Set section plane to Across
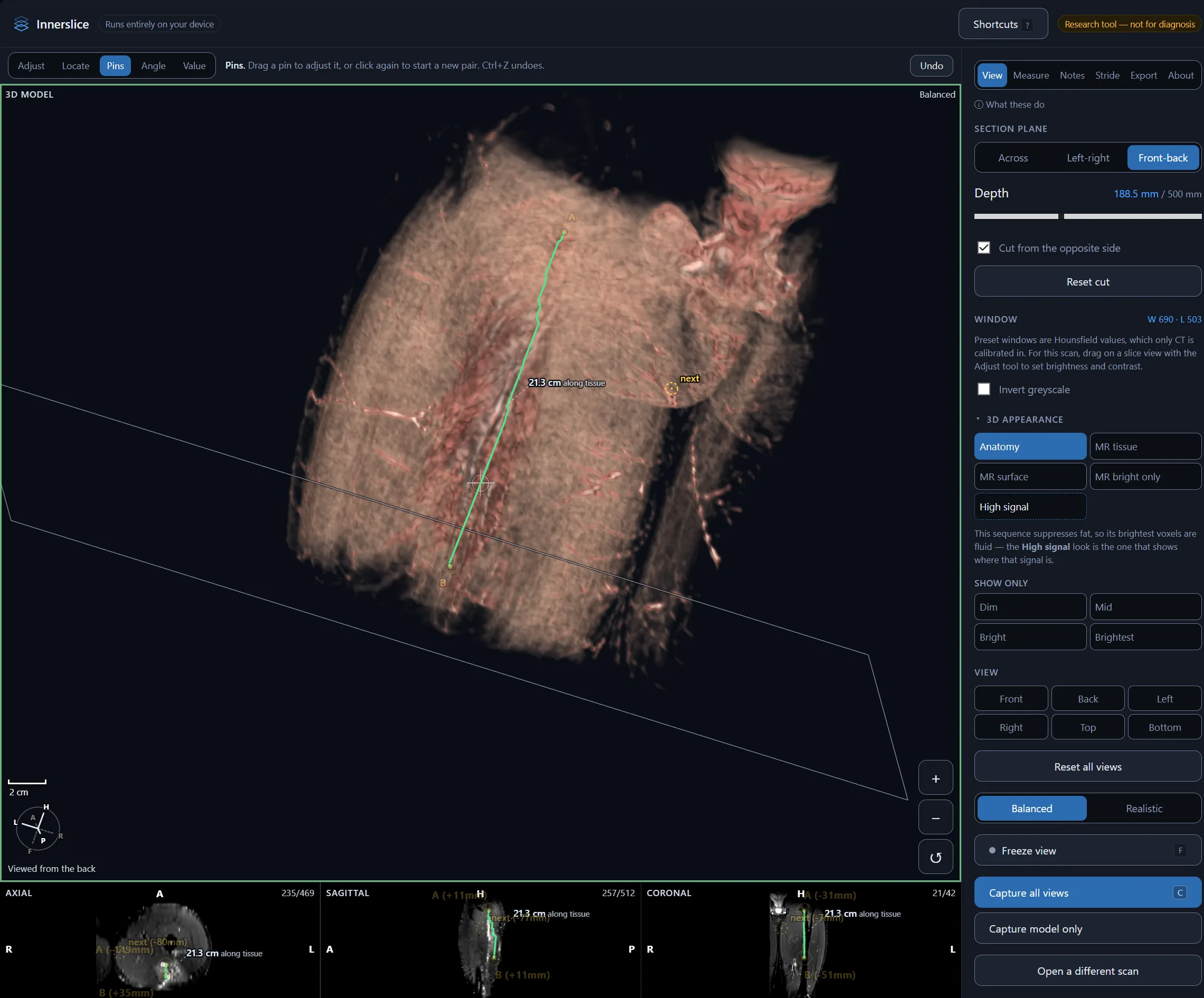1204x998 pixels. point(1013,158)
